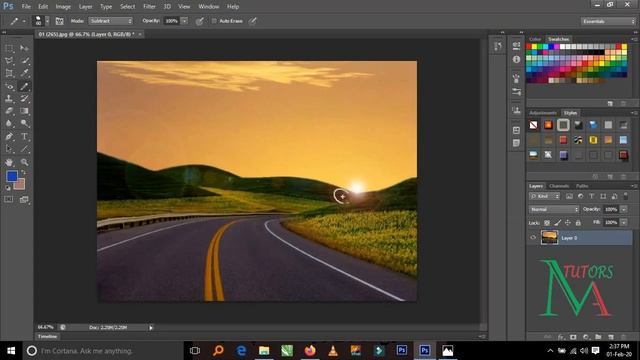Add a layer mask from Layers footer
The height and width of the screenshot is (360, 640).
pyautogui.click(x=573, y=337)
